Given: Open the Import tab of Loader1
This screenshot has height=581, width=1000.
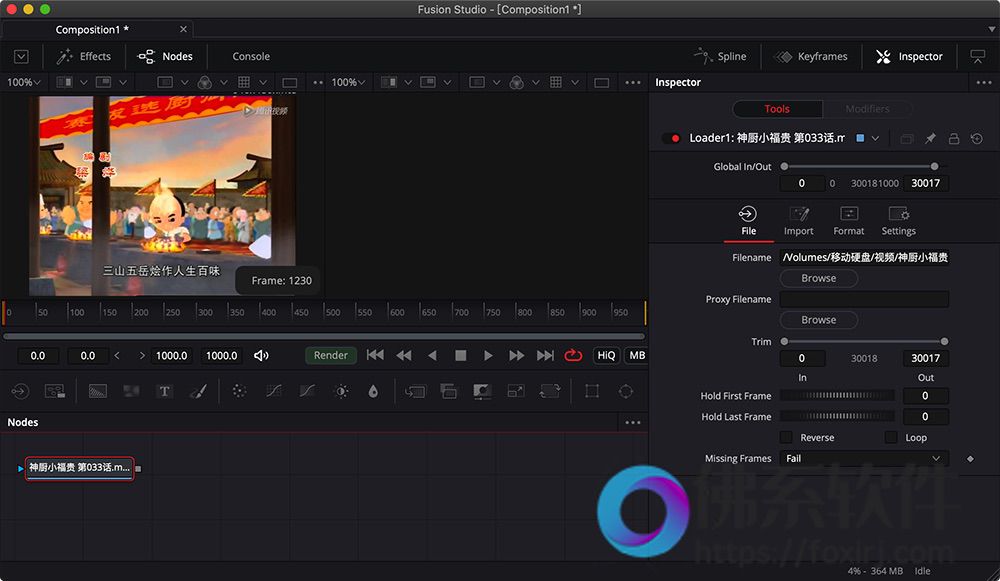Looking at the screenshot, I should [x=798, y=221].
